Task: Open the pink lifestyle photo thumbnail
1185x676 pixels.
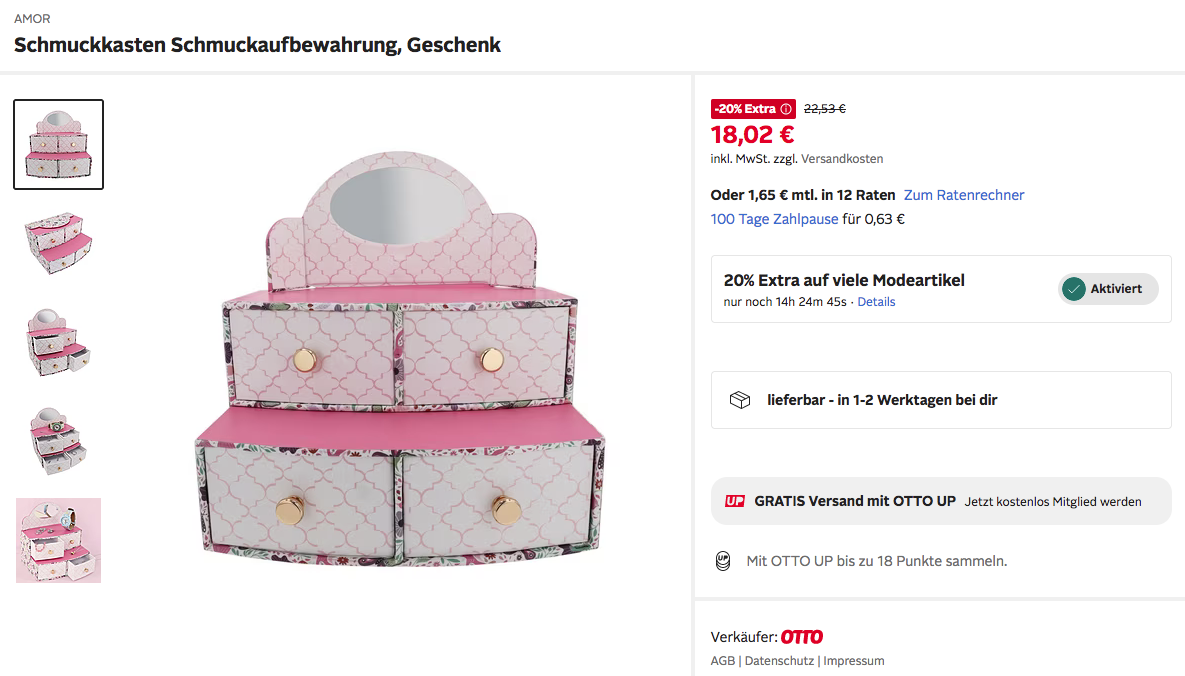Action: (x=58, y=540)
